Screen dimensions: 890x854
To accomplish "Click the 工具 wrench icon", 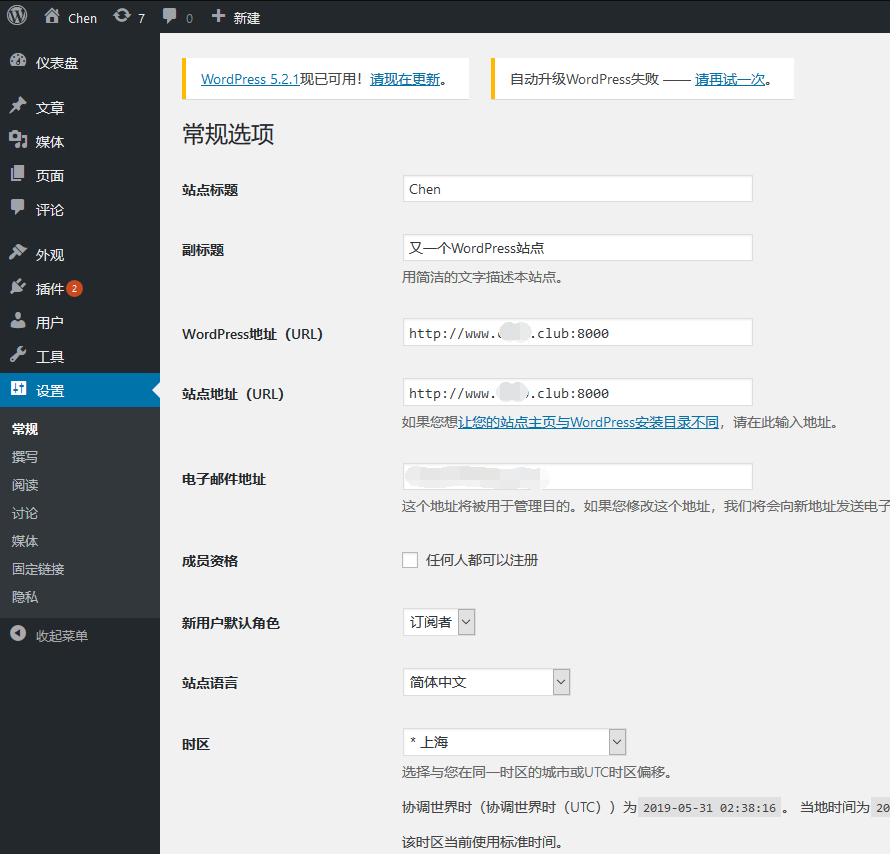I will (18, 355).
